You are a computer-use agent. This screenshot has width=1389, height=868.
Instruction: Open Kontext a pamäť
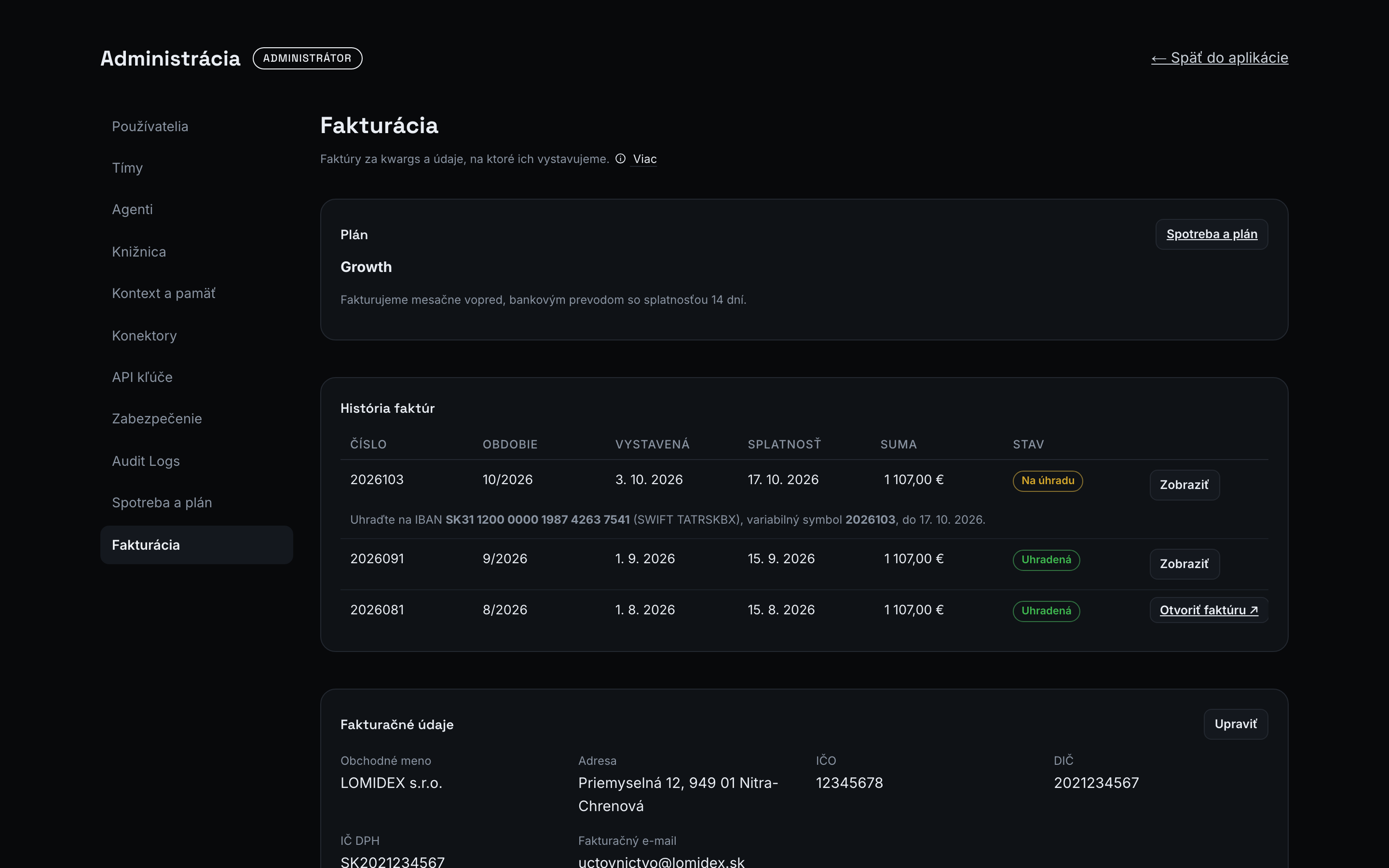(196, 293)
